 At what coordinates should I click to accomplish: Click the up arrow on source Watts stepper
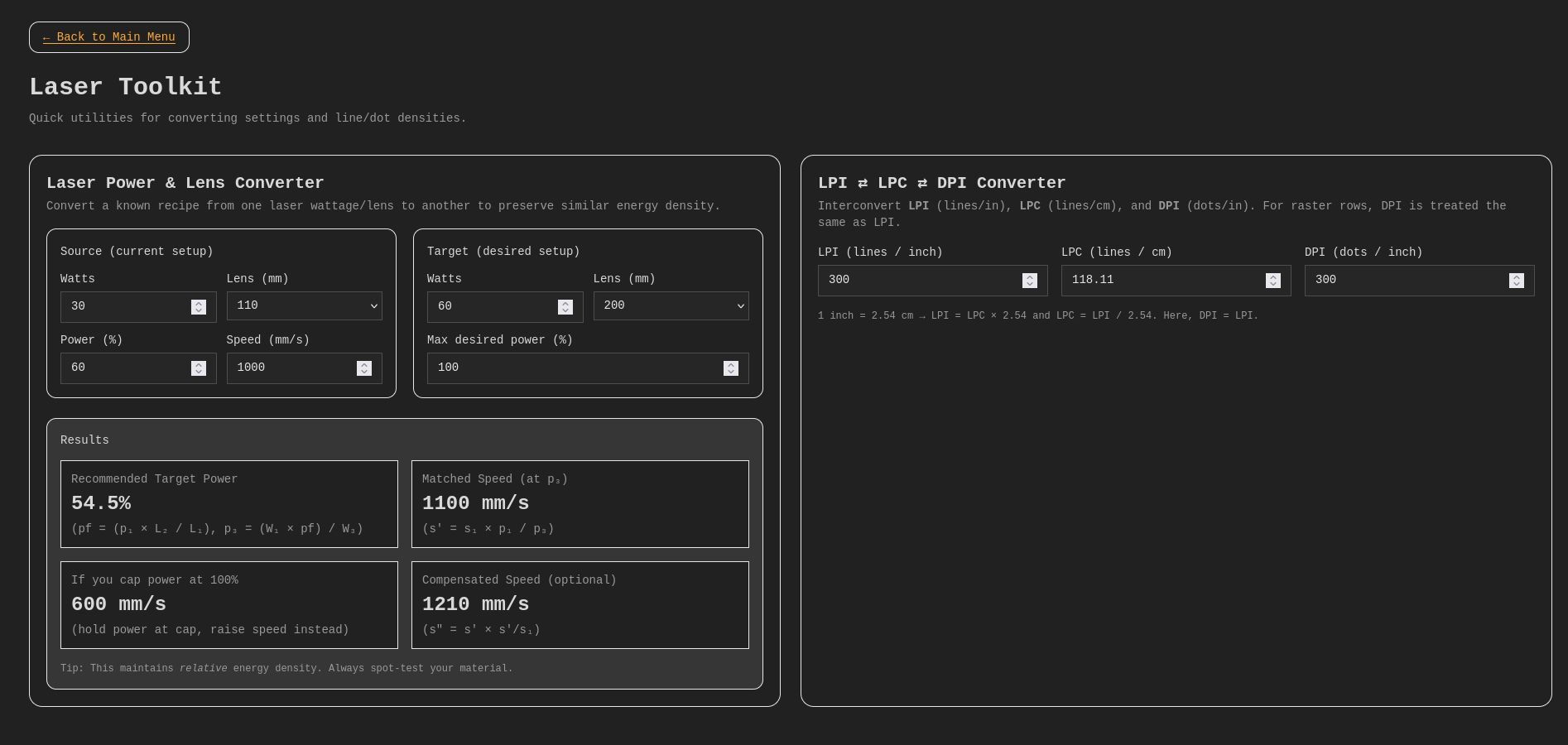[198, 304]
